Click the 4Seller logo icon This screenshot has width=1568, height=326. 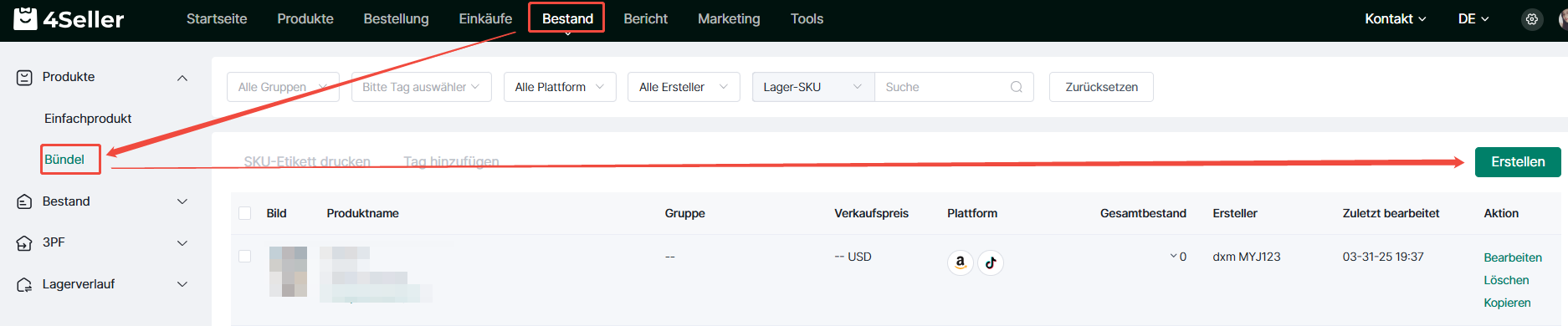click(25, 18)
